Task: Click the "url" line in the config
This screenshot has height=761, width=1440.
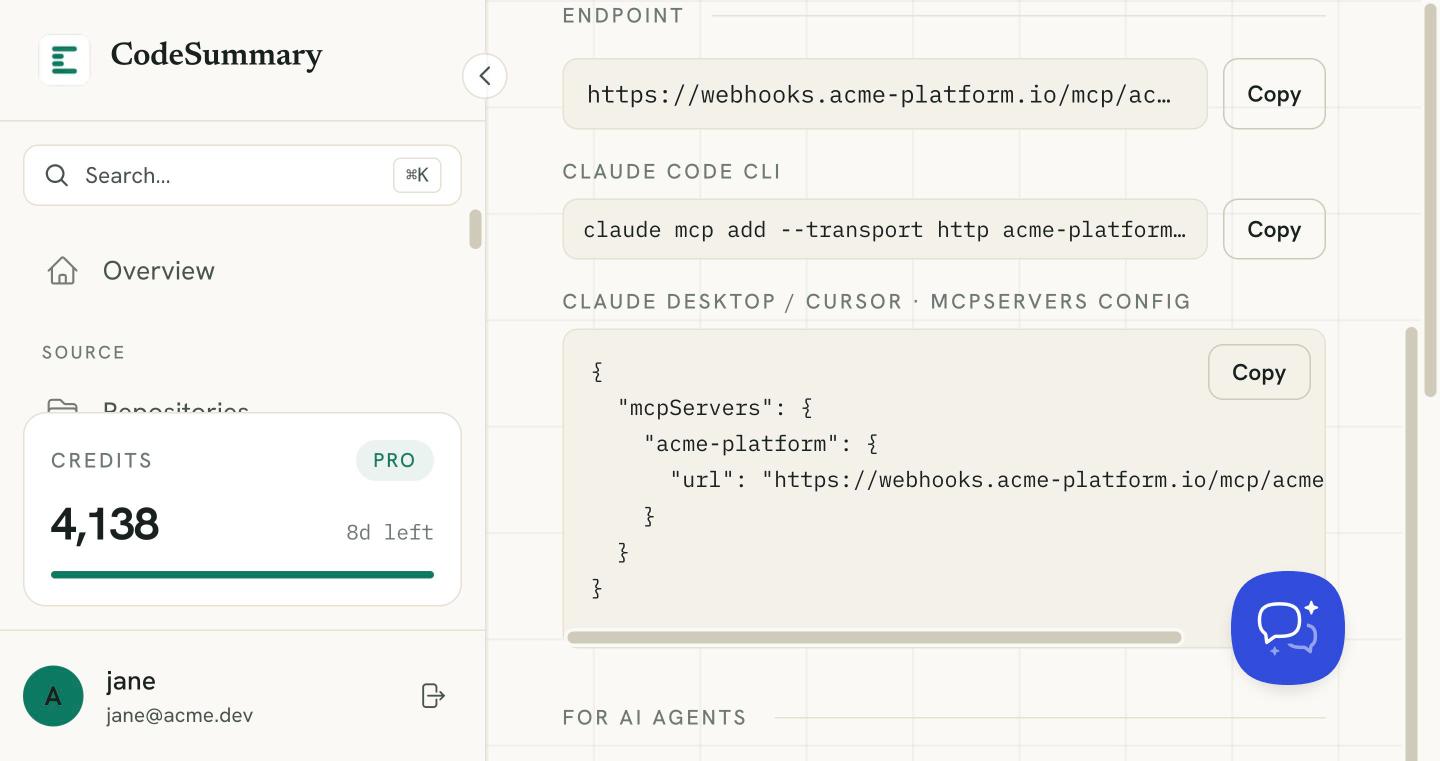Action: click(997, 480)
